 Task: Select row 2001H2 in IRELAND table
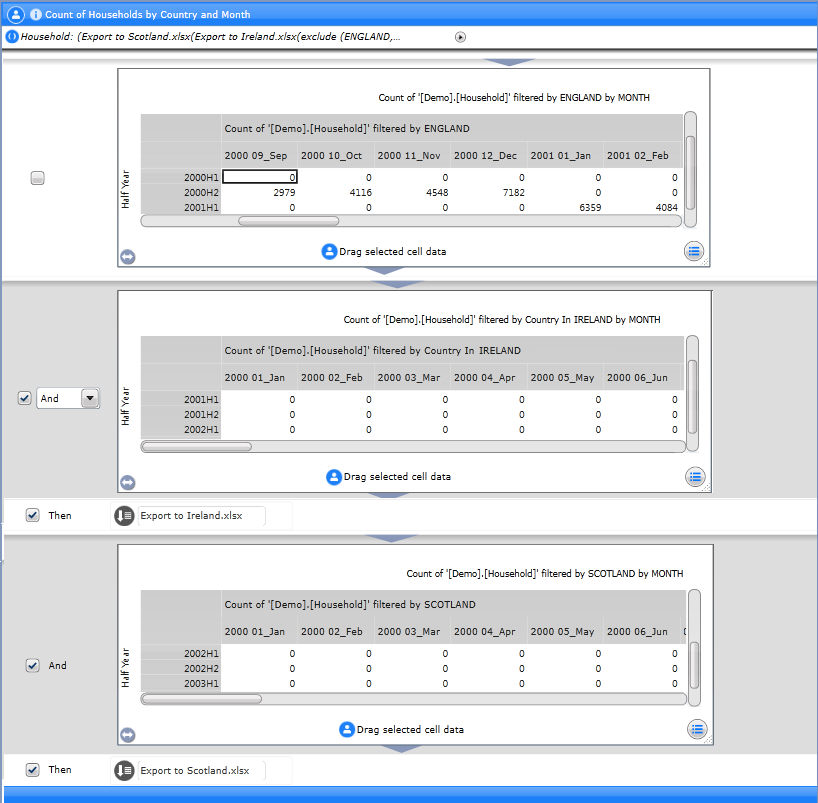coord(181,415)
